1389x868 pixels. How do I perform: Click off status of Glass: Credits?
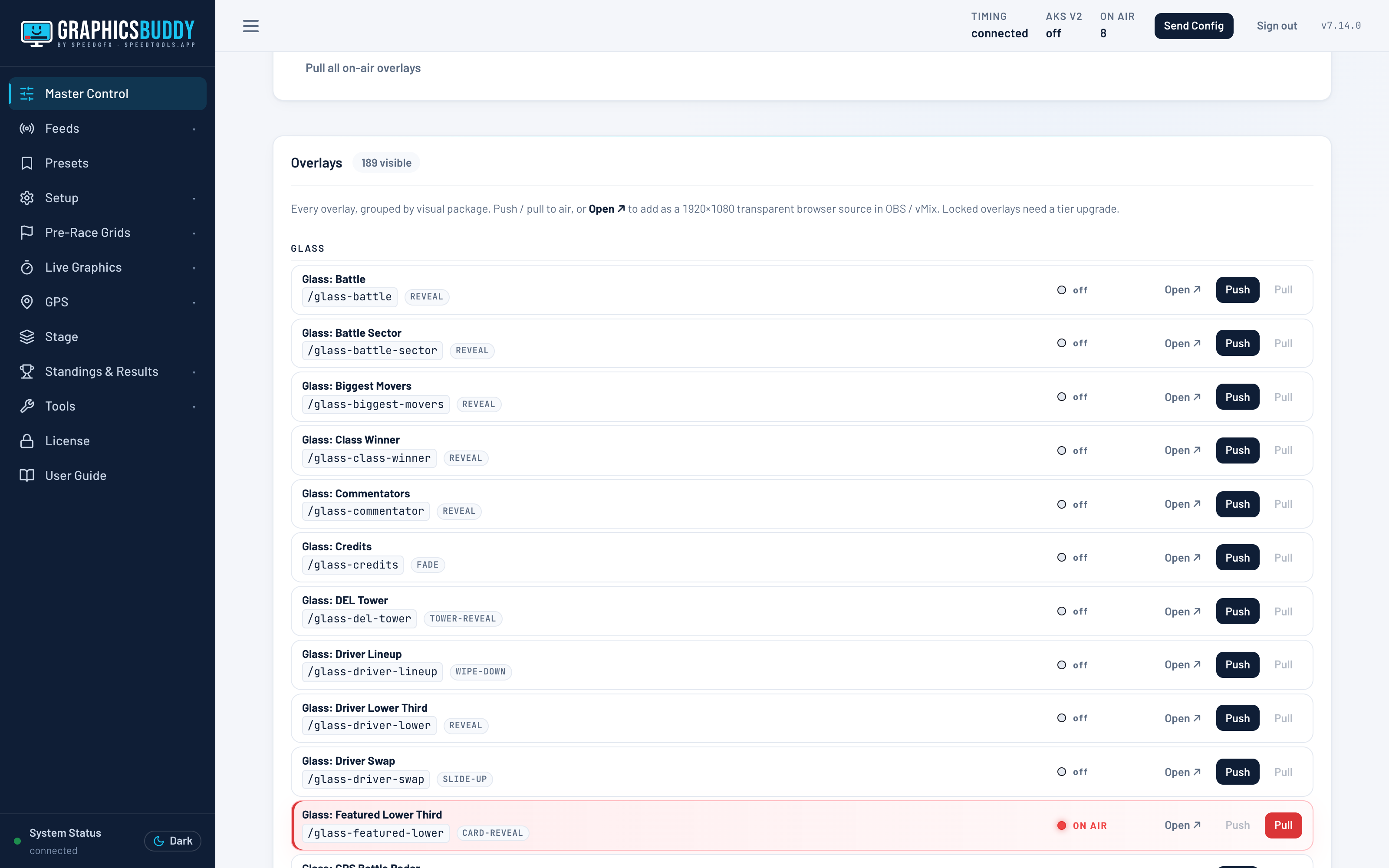(1072, 557)
